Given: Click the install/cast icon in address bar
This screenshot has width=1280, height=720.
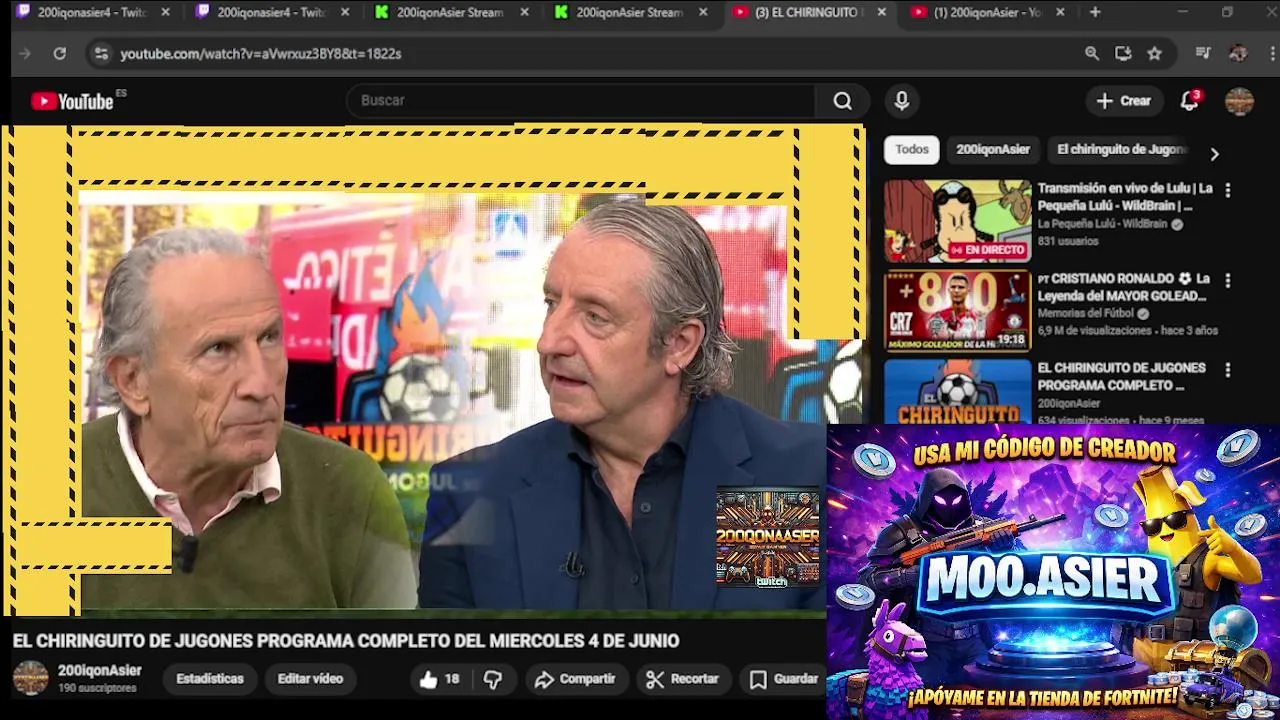Looking at the screenshot, I should [1123, 54].
